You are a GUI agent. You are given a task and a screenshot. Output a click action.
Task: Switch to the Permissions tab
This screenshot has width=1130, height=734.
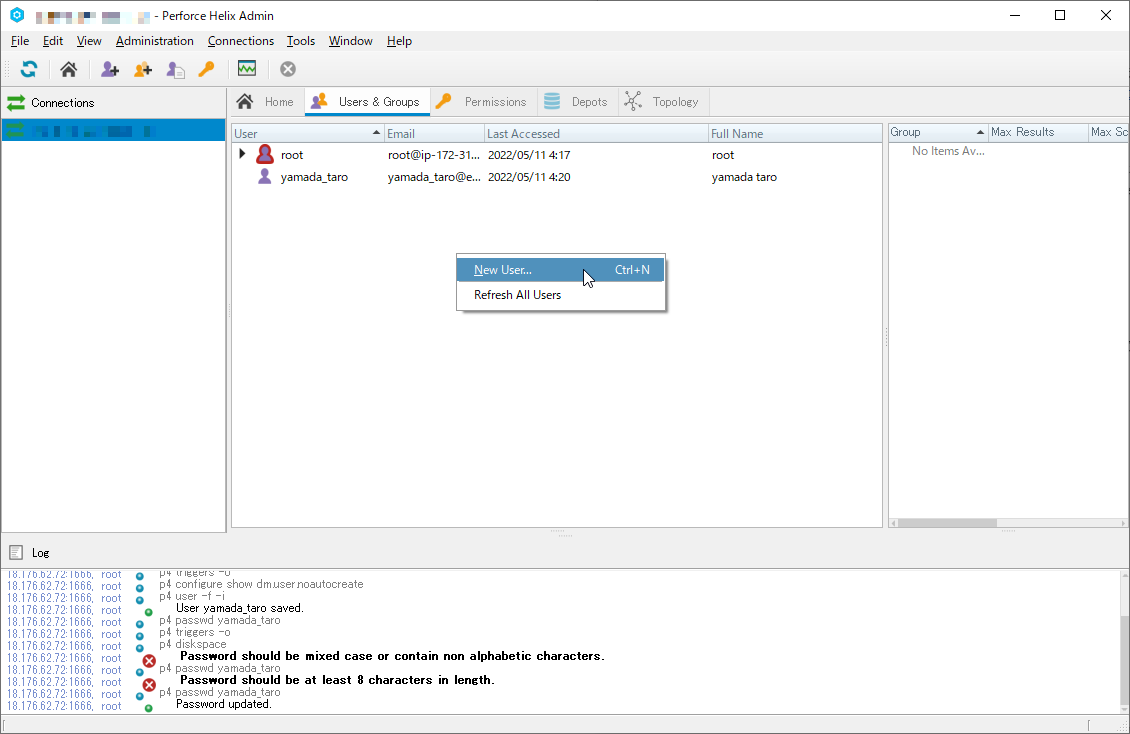tap(491, 101)
